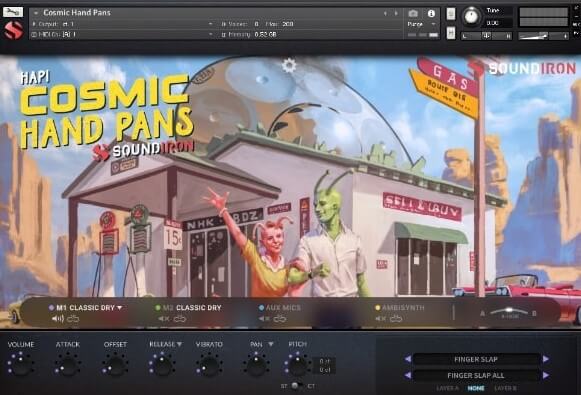Image resolution: width=581 pixels, height=395 pixels.
Task: Click the Vibrato knob
Action: [x=209, y=365]
